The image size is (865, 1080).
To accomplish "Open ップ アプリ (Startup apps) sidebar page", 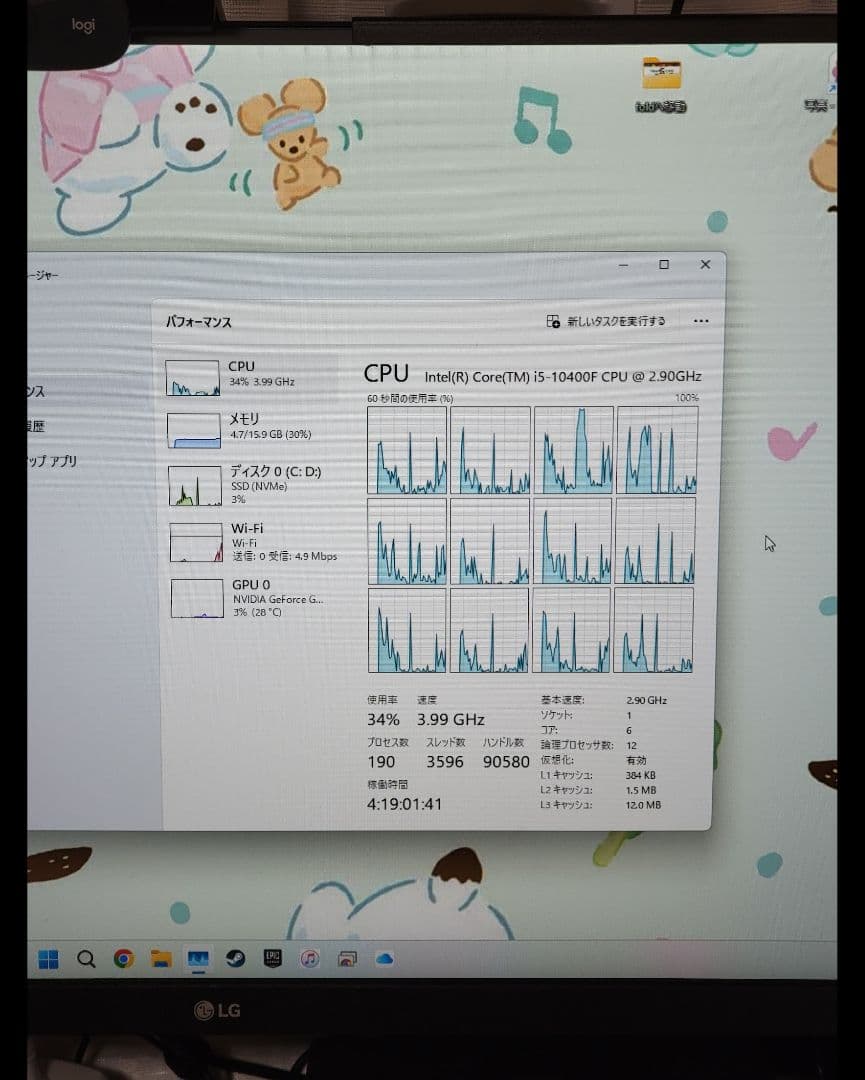I will [52, 461].
